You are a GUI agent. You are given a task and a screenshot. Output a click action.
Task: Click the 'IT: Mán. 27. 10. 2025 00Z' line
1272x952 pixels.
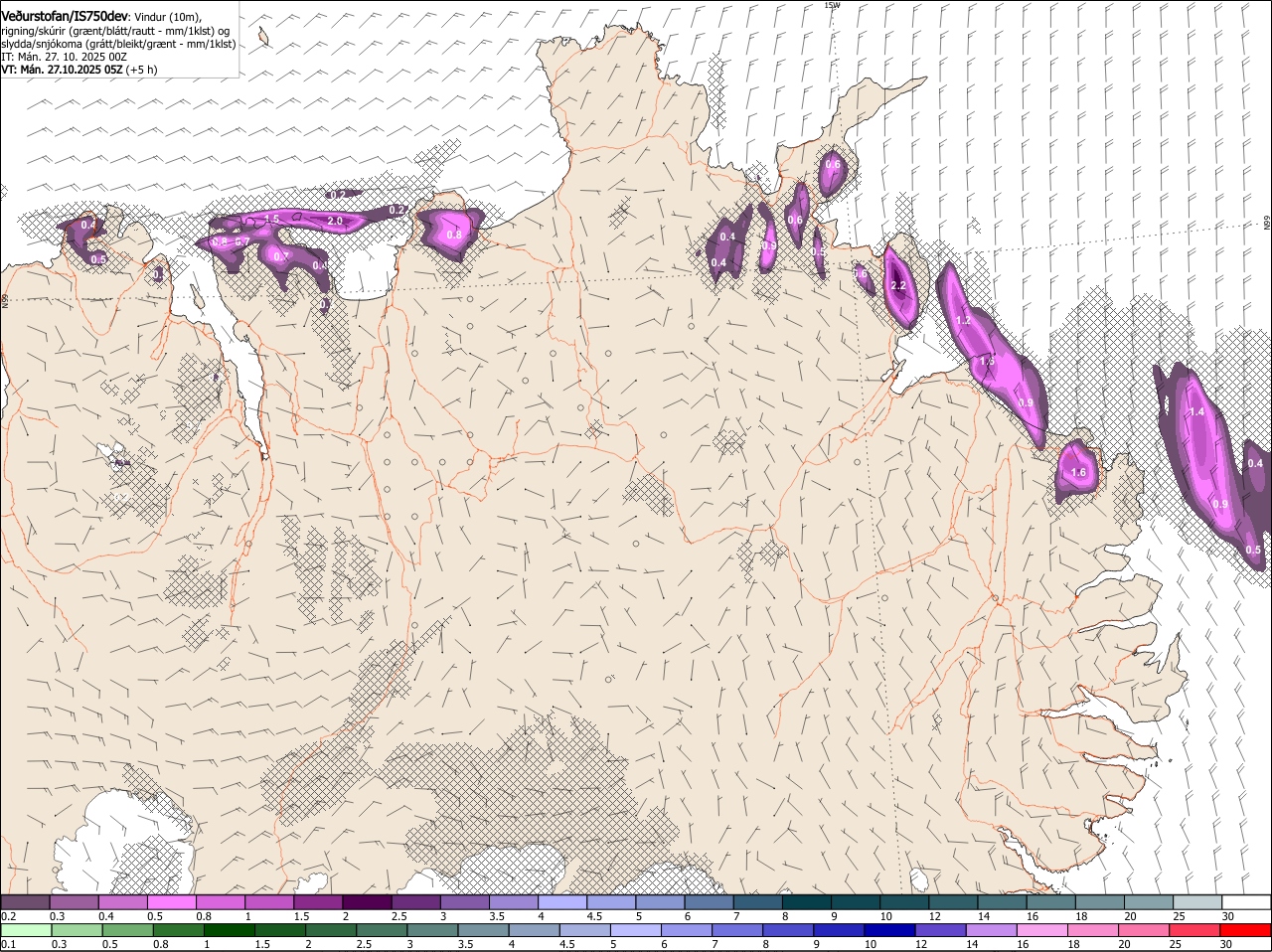[x=65, y=57]
